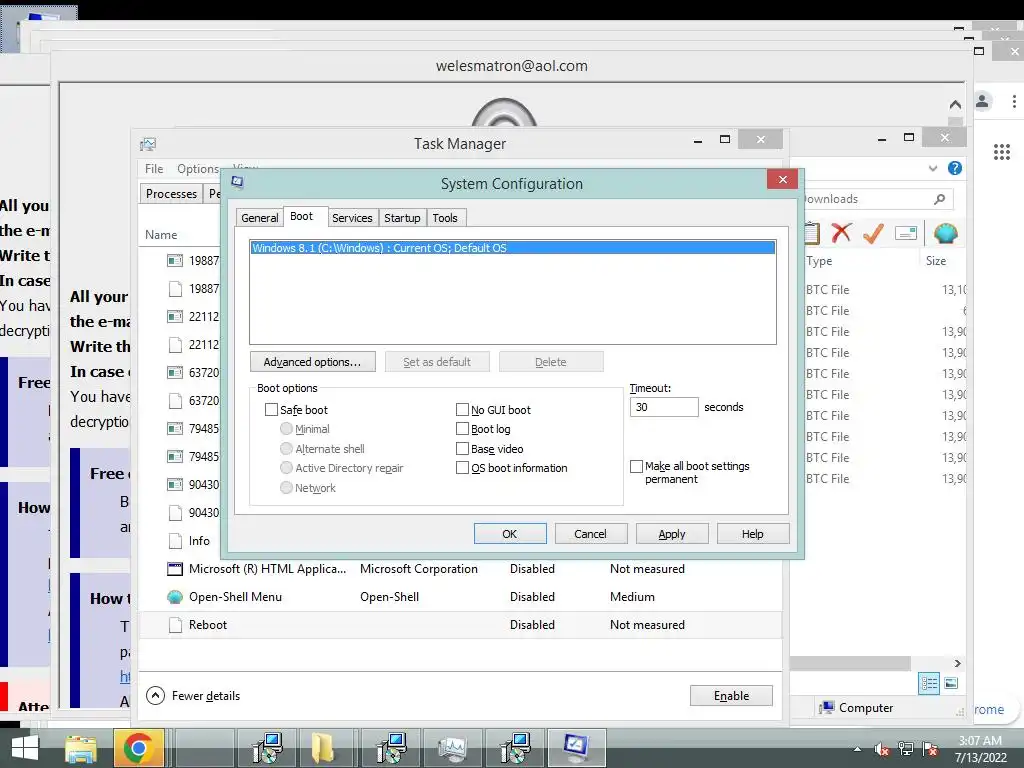Viewport: 1024px width, 768px height.
Task: Collapse Task Manager with Fewer details
Action: pos(193,696)
